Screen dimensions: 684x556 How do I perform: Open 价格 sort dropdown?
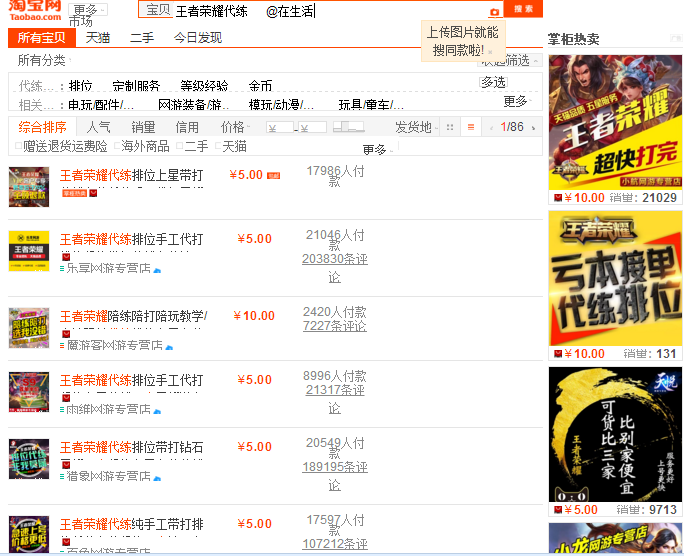pos(235,127)
